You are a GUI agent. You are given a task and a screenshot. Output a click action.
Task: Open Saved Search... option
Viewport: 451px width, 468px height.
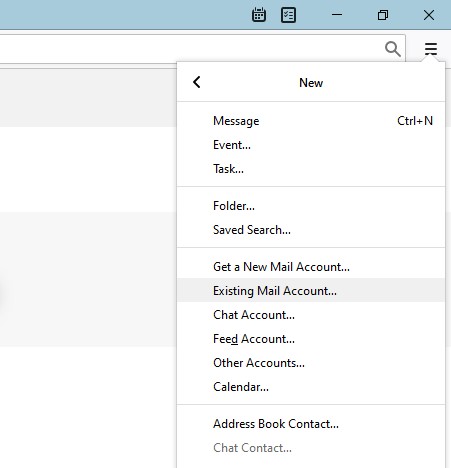tap(311, 230)
